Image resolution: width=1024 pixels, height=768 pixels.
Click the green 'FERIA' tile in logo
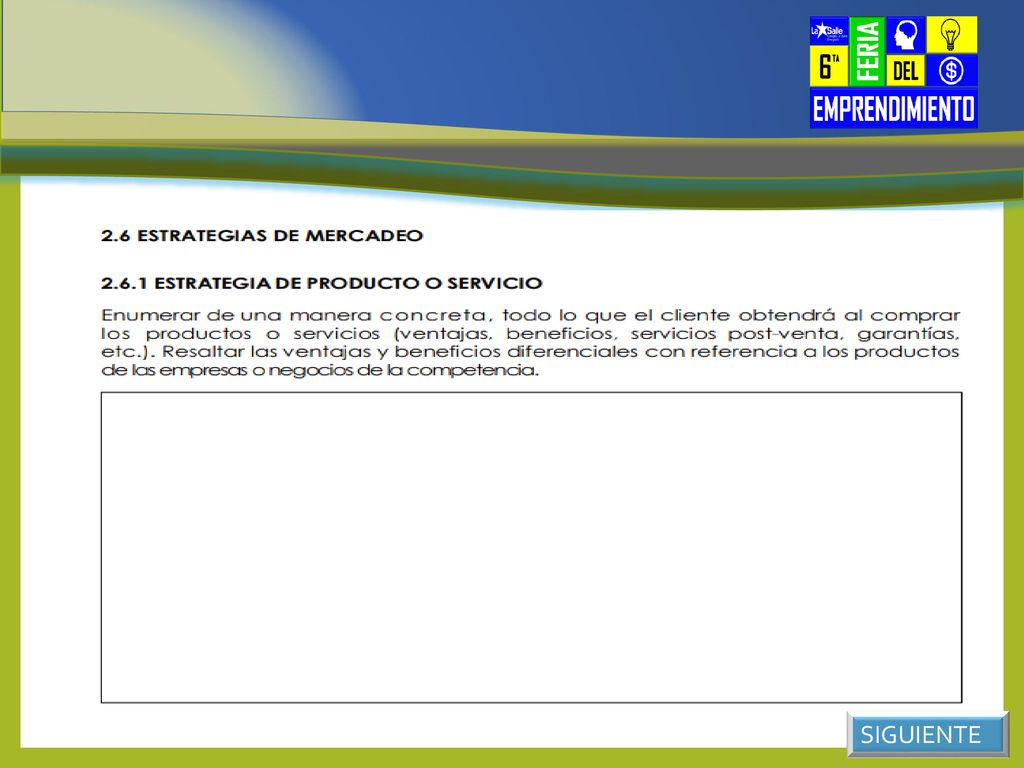(867, 52)
